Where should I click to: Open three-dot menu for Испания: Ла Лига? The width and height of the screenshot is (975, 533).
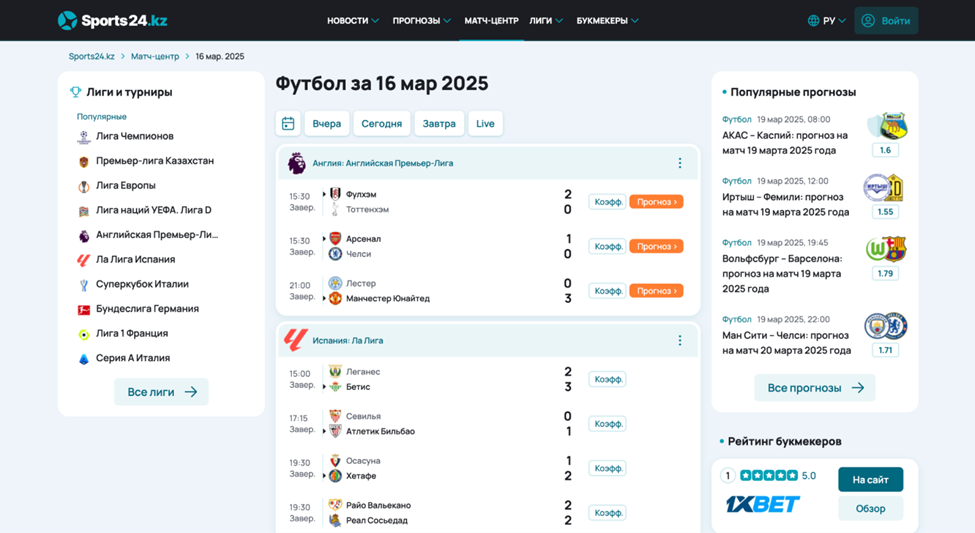680,340
